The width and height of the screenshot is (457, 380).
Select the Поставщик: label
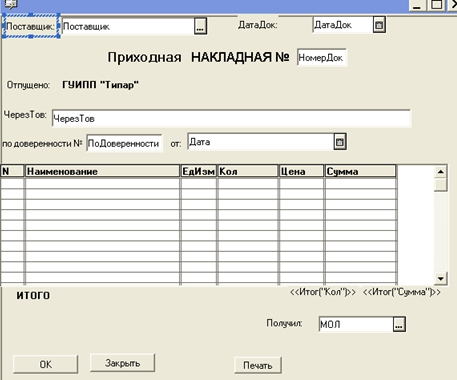pyautogui.click(x=31, y=26)
